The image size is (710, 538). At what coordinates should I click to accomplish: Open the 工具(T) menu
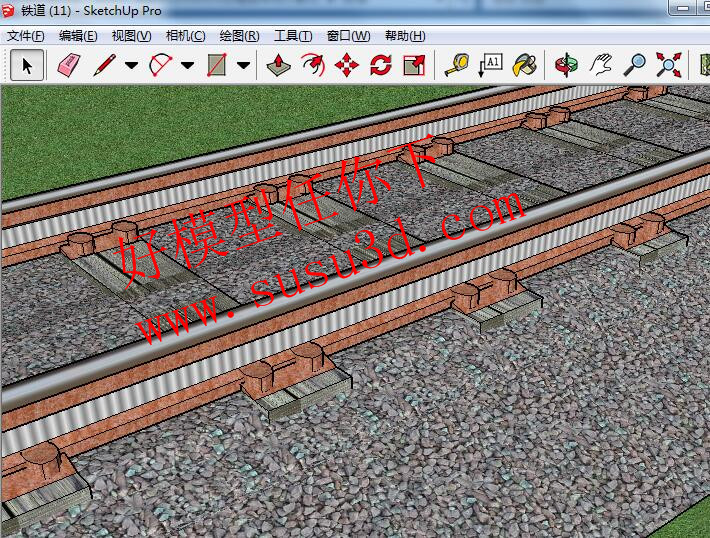(x=293, y=36)
